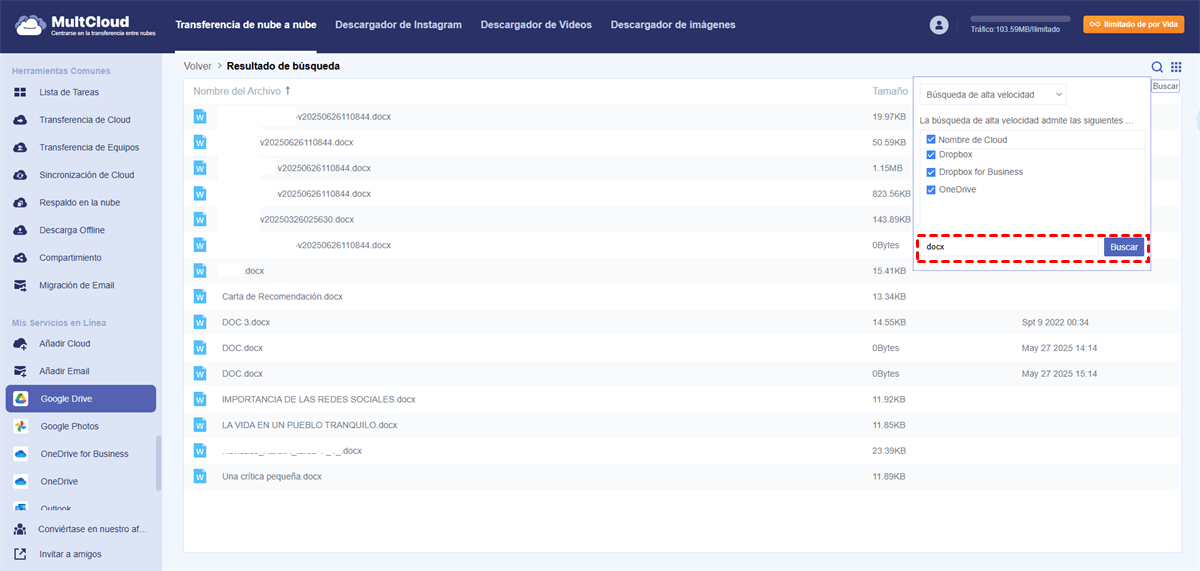
Task: Click date May 27 2025 14:14
Action: (1060, 348)
